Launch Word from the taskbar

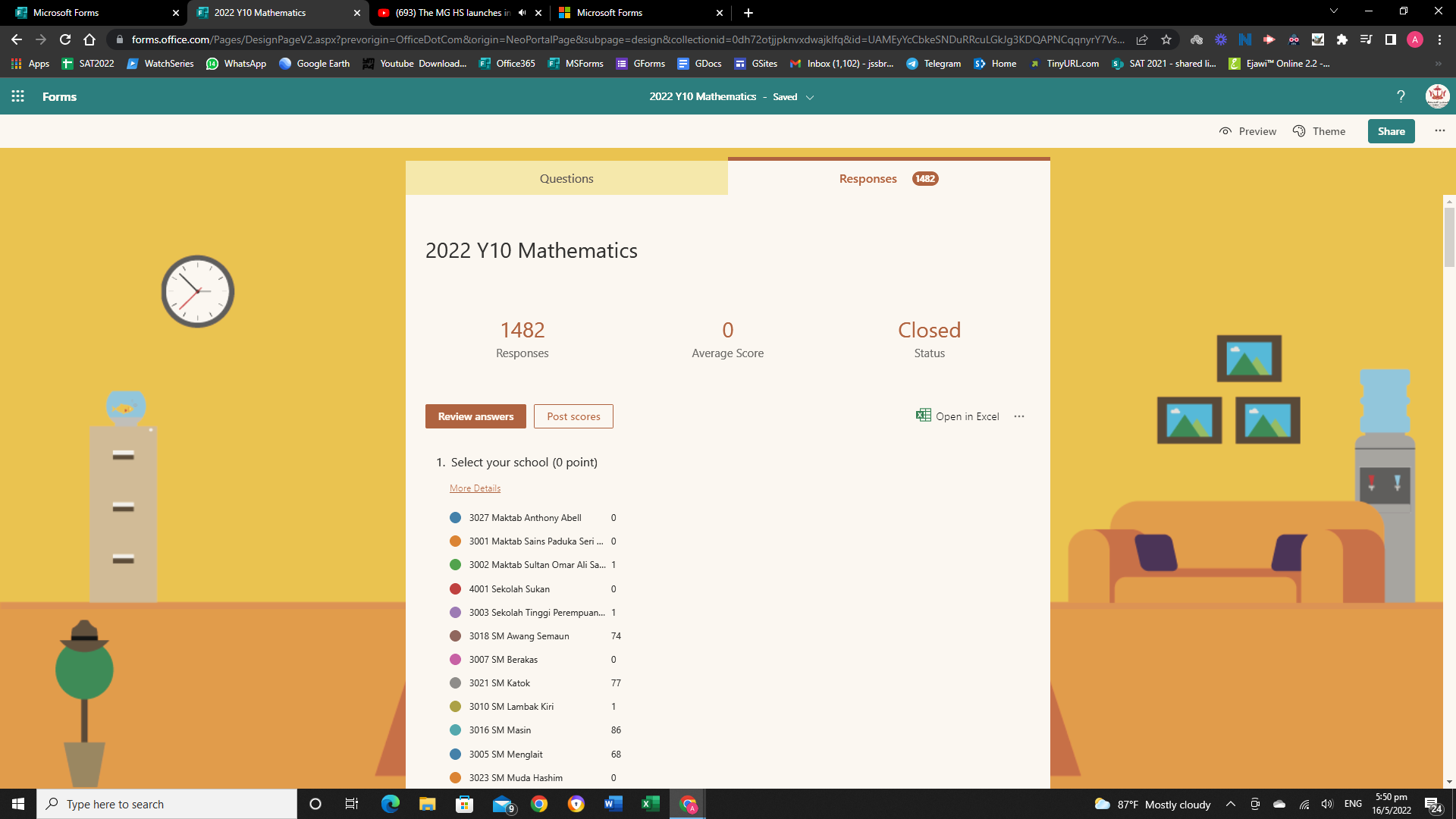[x=613, y=804]
